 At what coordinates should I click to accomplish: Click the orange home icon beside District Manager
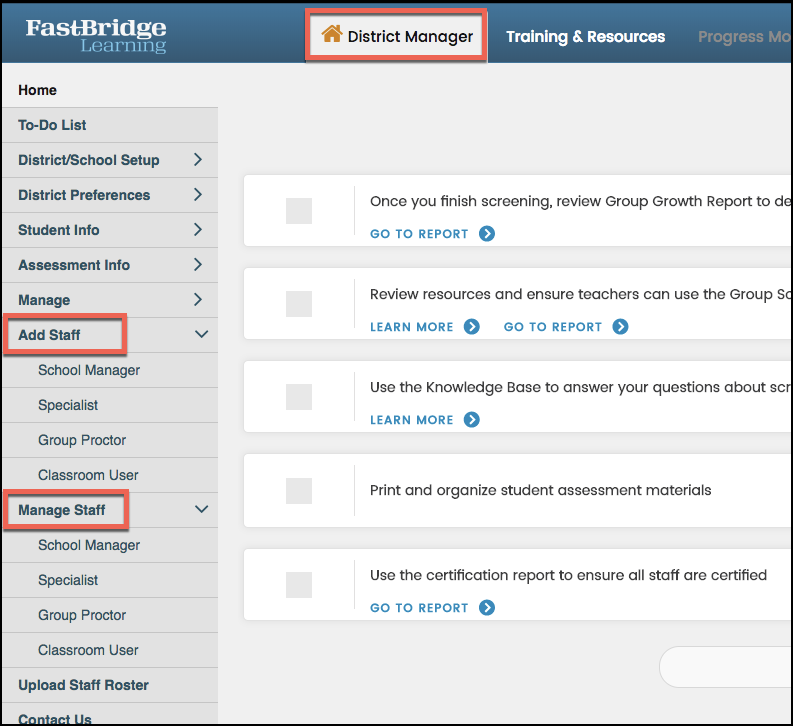332,34
